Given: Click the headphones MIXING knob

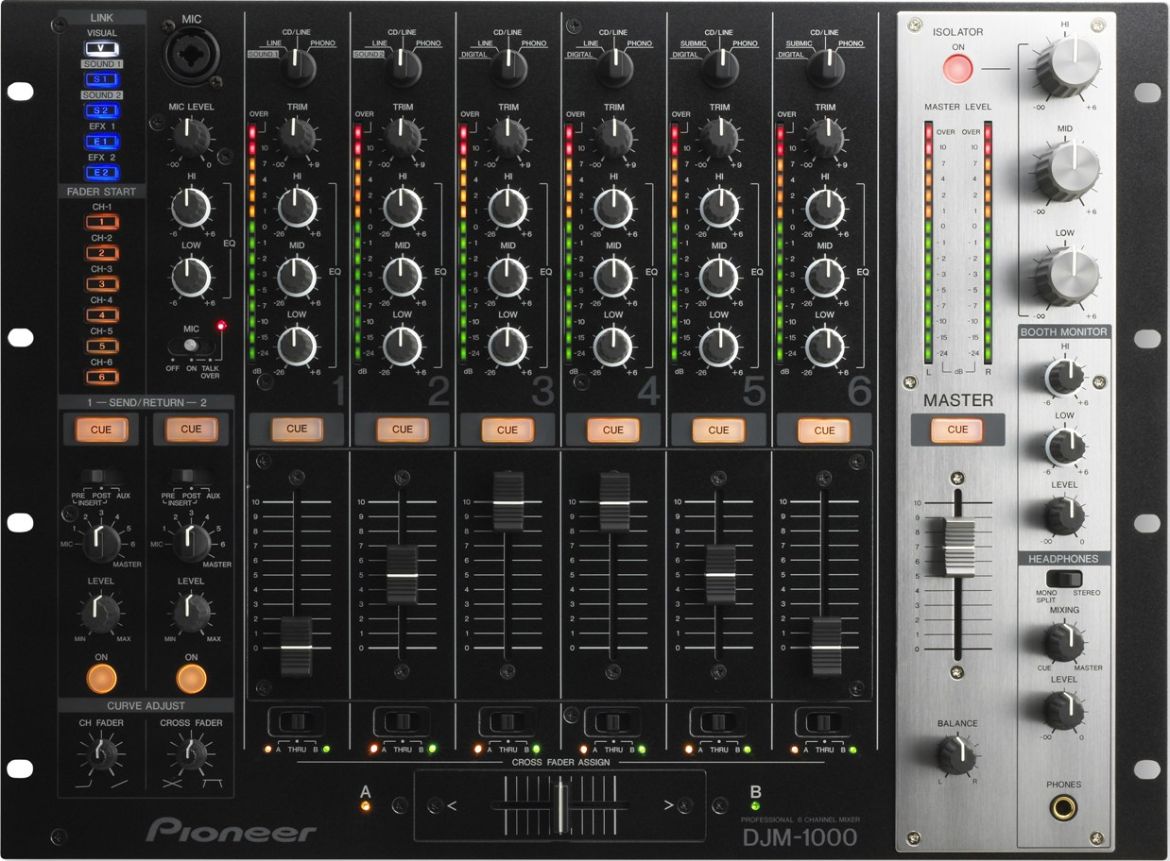Looking at the screenshot, I should coord(1064,642).
